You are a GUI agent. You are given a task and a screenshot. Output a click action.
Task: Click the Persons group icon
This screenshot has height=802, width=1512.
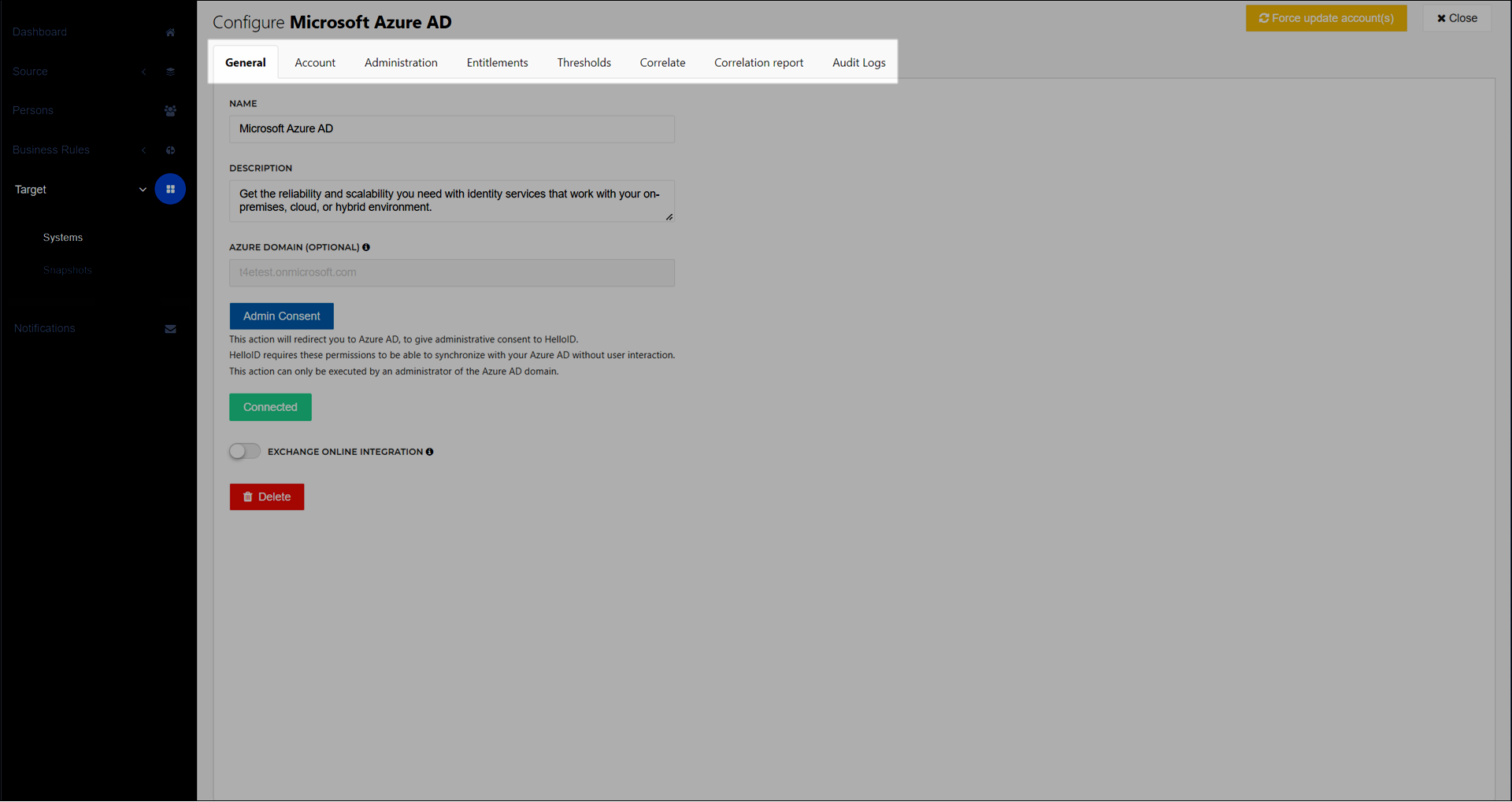coord(170,111)
